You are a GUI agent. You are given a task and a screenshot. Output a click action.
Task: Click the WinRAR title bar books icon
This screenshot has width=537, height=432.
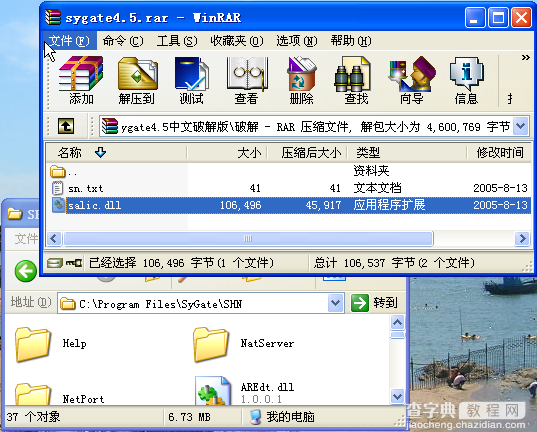pos(53,17)
